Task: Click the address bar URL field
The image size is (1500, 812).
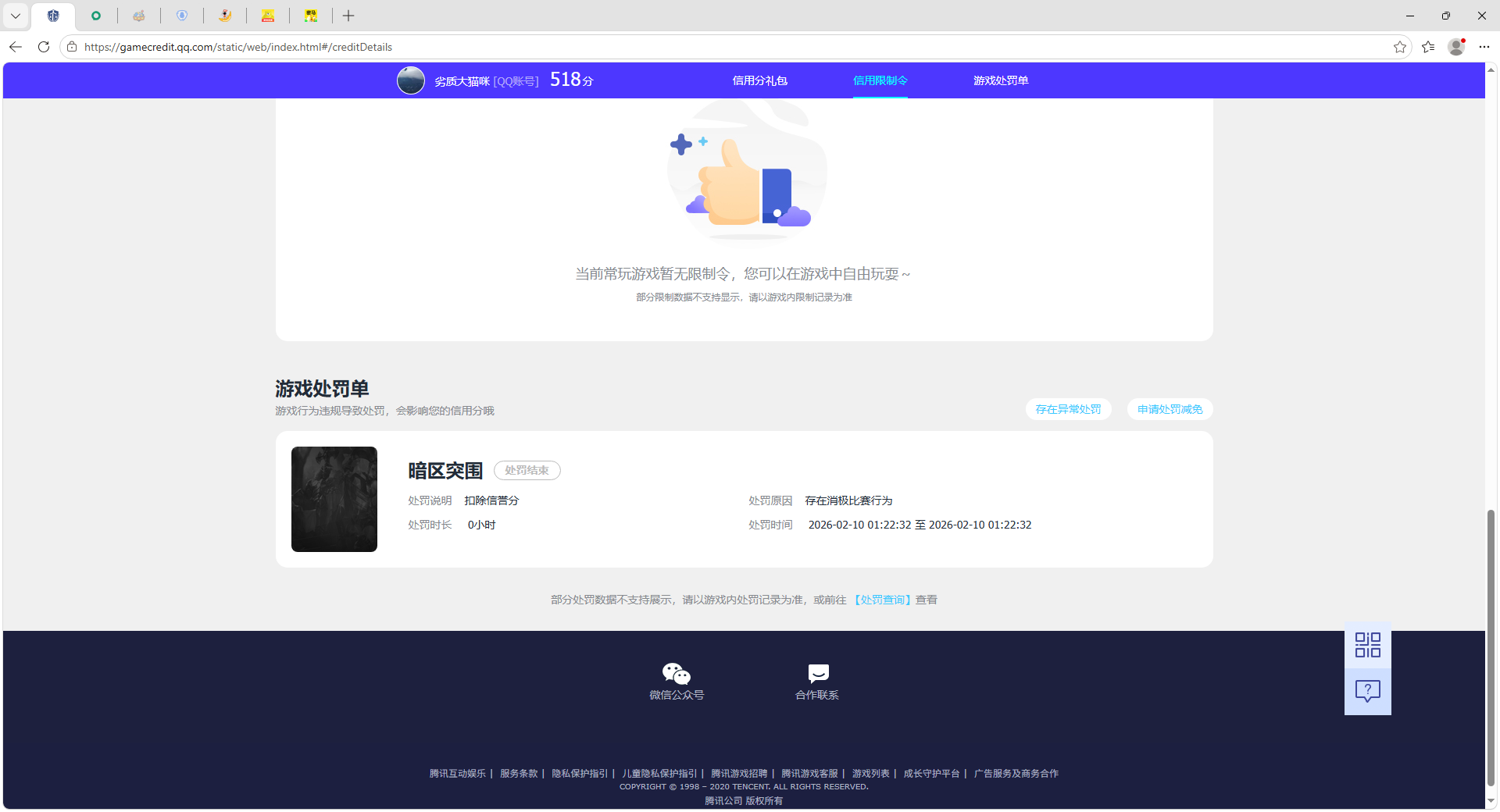Action: [x=734, y=47]
